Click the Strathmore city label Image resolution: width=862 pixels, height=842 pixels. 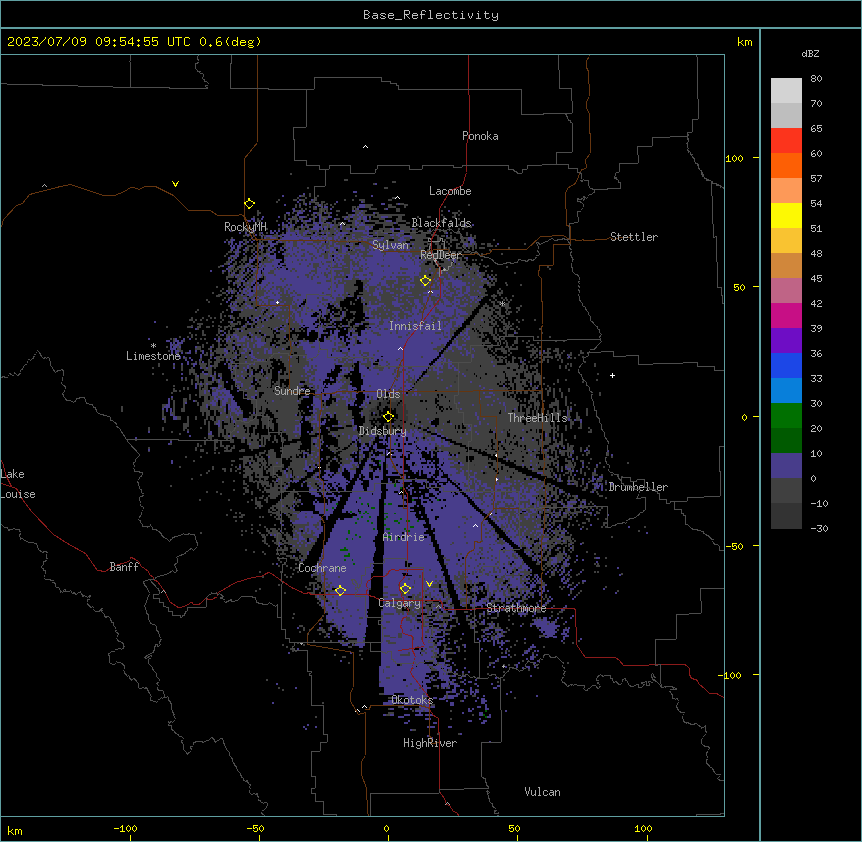[x=516, y=608]
